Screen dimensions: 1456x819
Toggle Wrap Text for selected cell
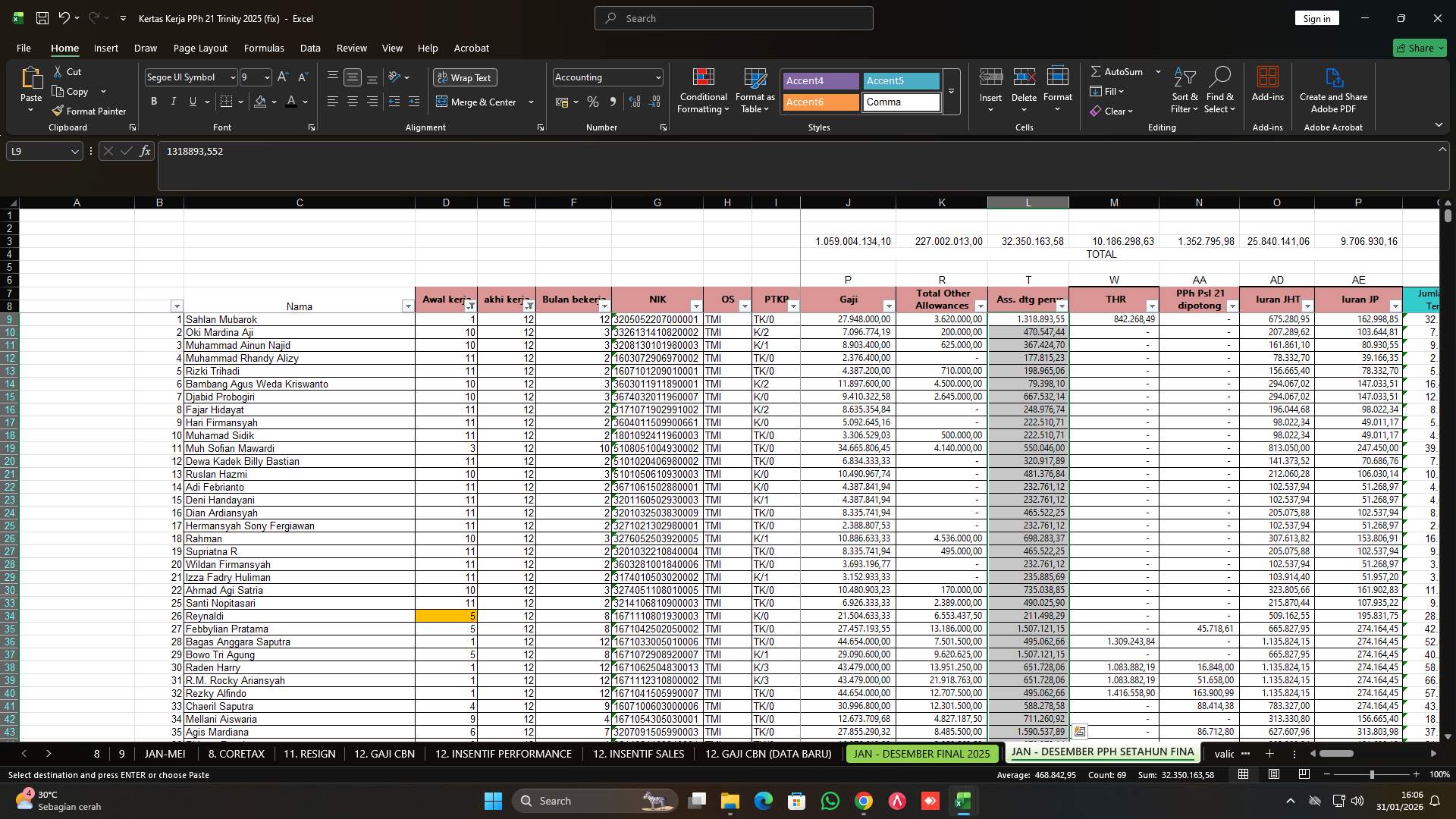click(x=464, y=77)
